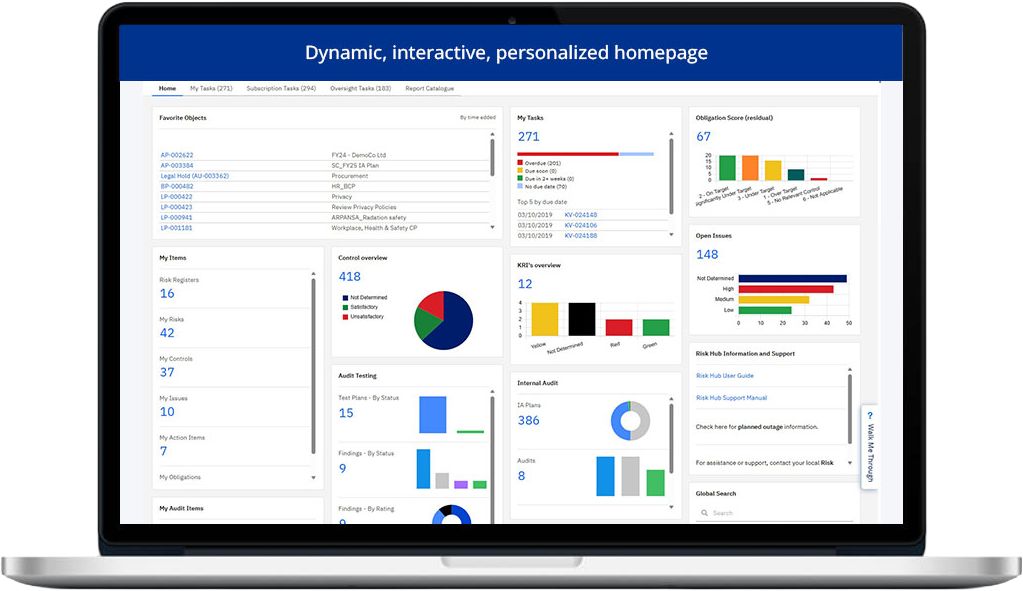The height and width of the screenshot is (591, 1023).
Task: Hit the Risk Hub Information scroll-down arrow
Action: coord(850,463)
